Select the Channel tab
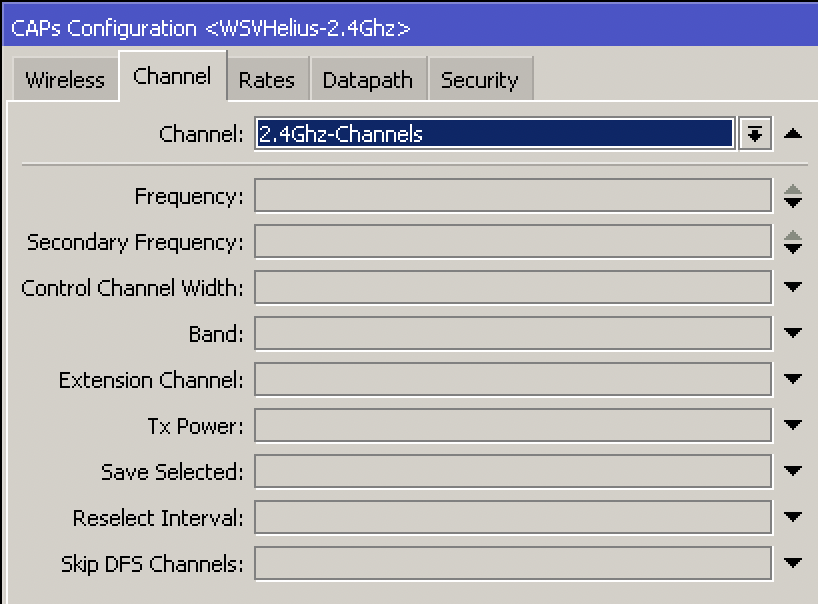This screenshot has height=604, width=818. (x=172, y=75)
